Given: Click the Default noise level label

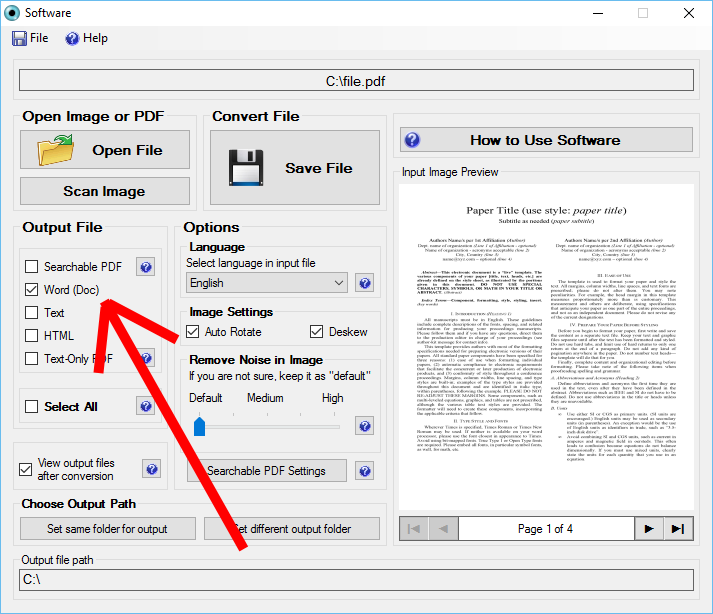Looking at the screenshot, I should pos(206,398).
